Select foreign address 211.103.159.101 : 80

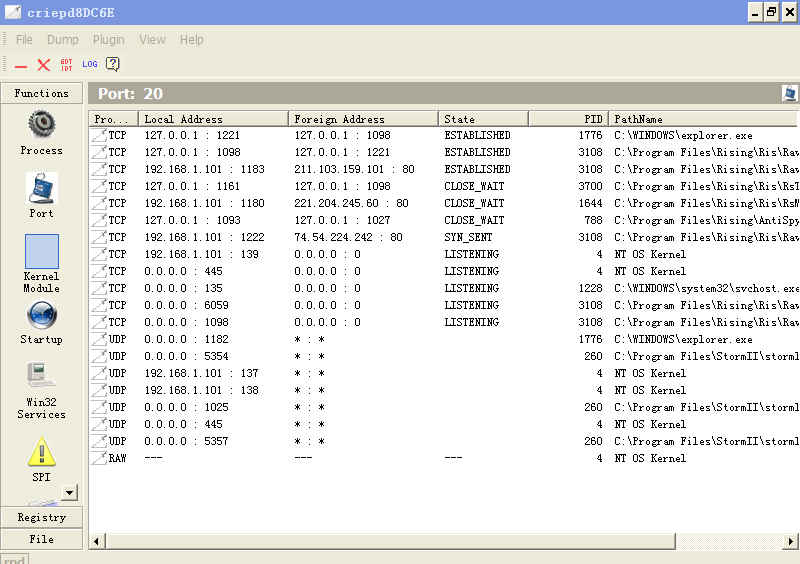click(x=354, y=169)
